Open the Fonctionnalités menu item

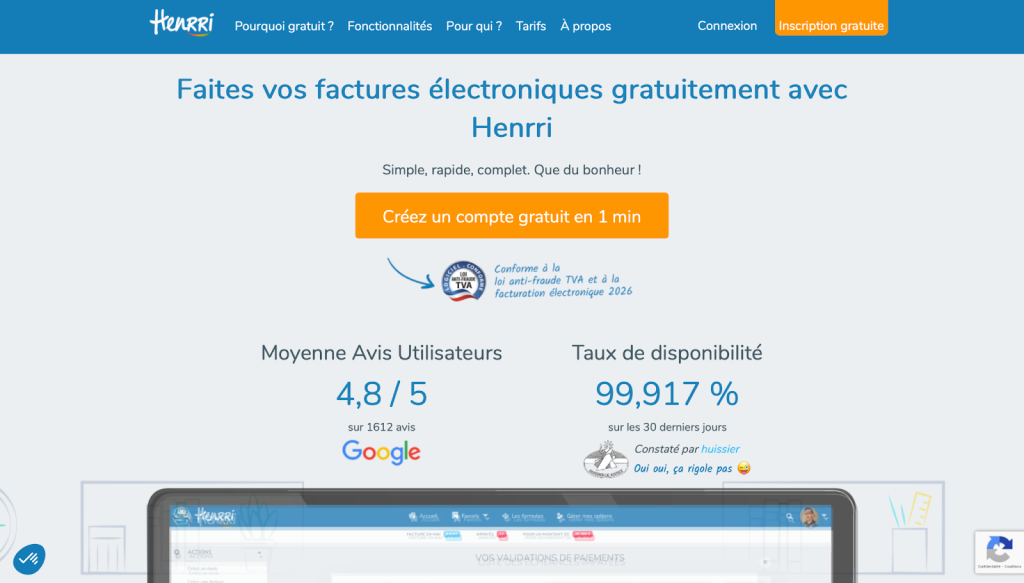click(390, 26)
